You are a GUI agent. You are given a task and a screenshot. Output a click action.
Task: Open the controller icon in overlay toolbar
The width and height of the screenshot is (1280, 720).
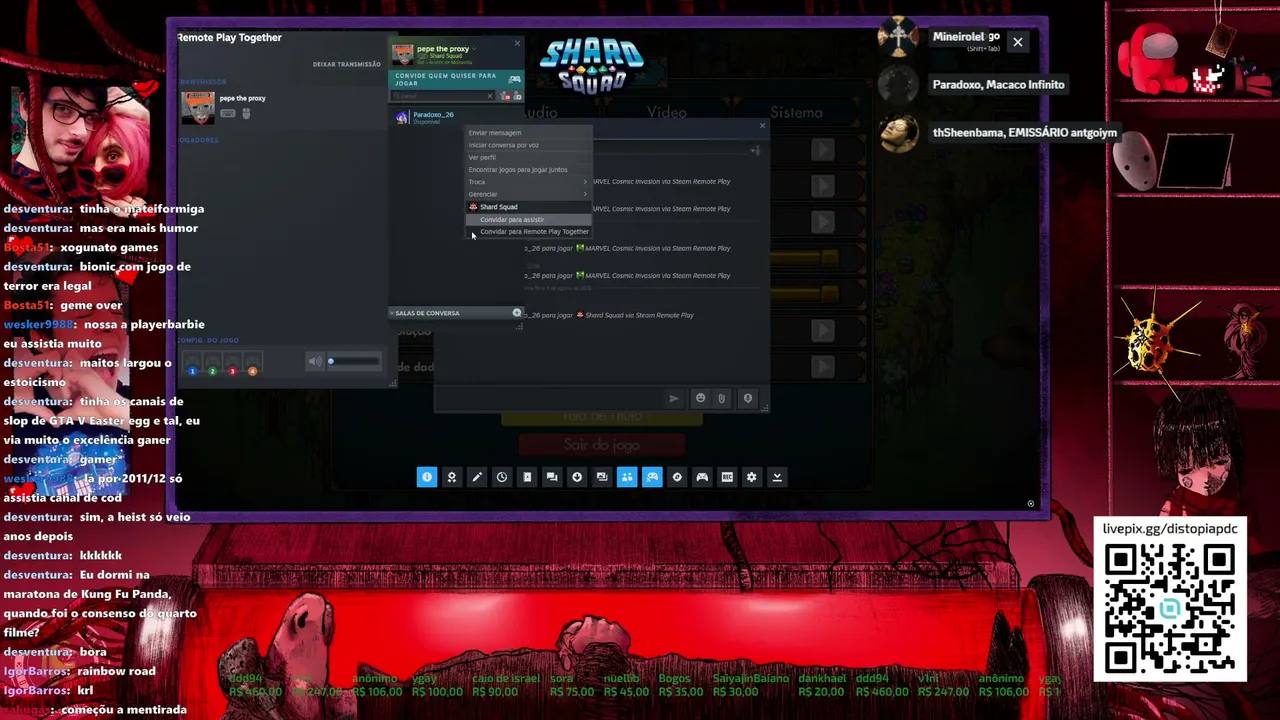pyautogui.click(x=702, y=477)
